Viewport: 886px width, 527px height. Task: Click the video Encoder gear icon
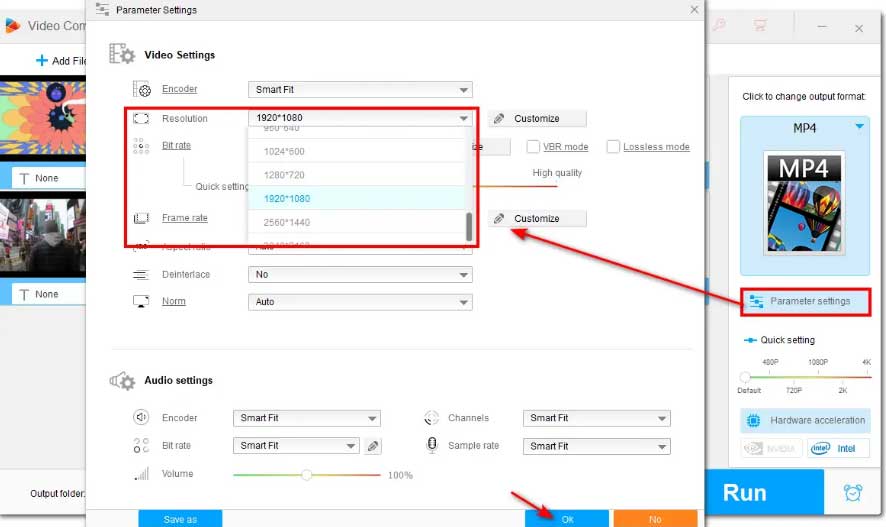(x=141, y=89)
